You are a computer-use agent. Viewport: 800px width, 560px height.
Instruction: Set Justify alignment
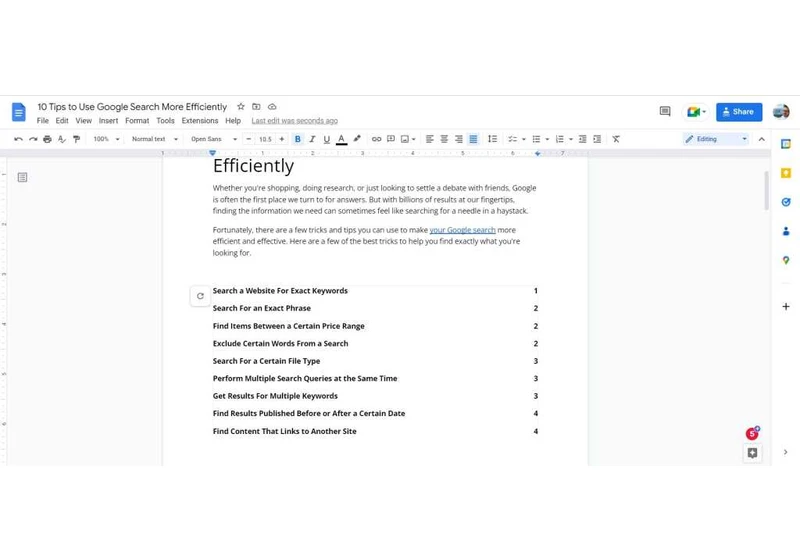pos(473,139)
